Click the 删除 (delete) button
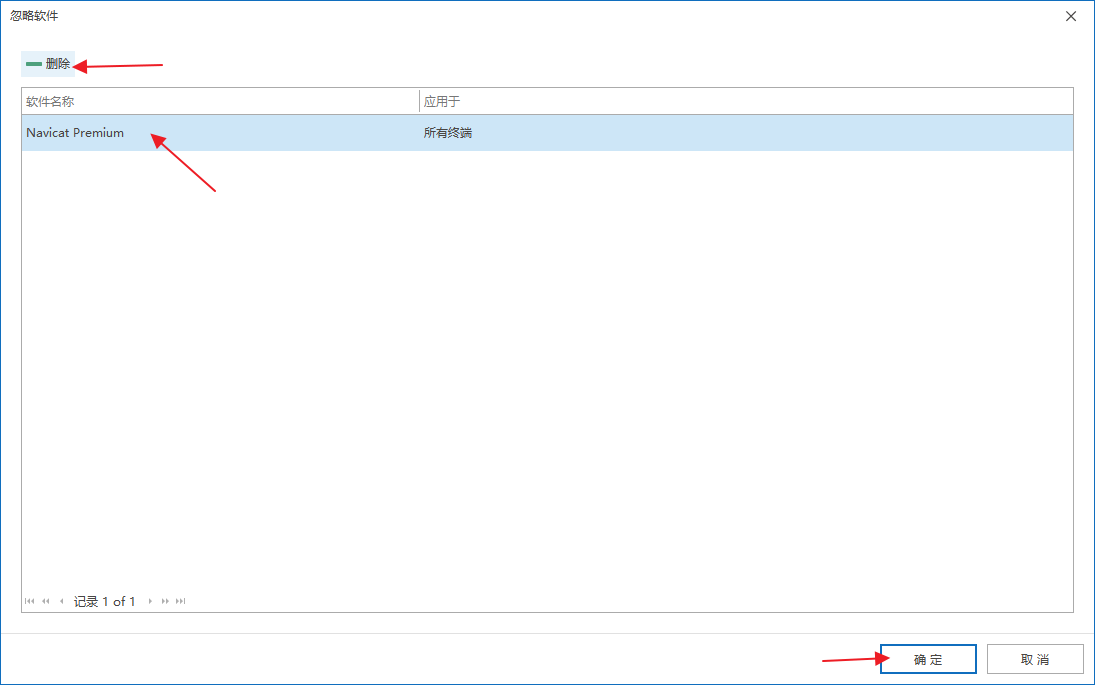The width and height of the screenshot is (1095, 685). coord(47,64)
